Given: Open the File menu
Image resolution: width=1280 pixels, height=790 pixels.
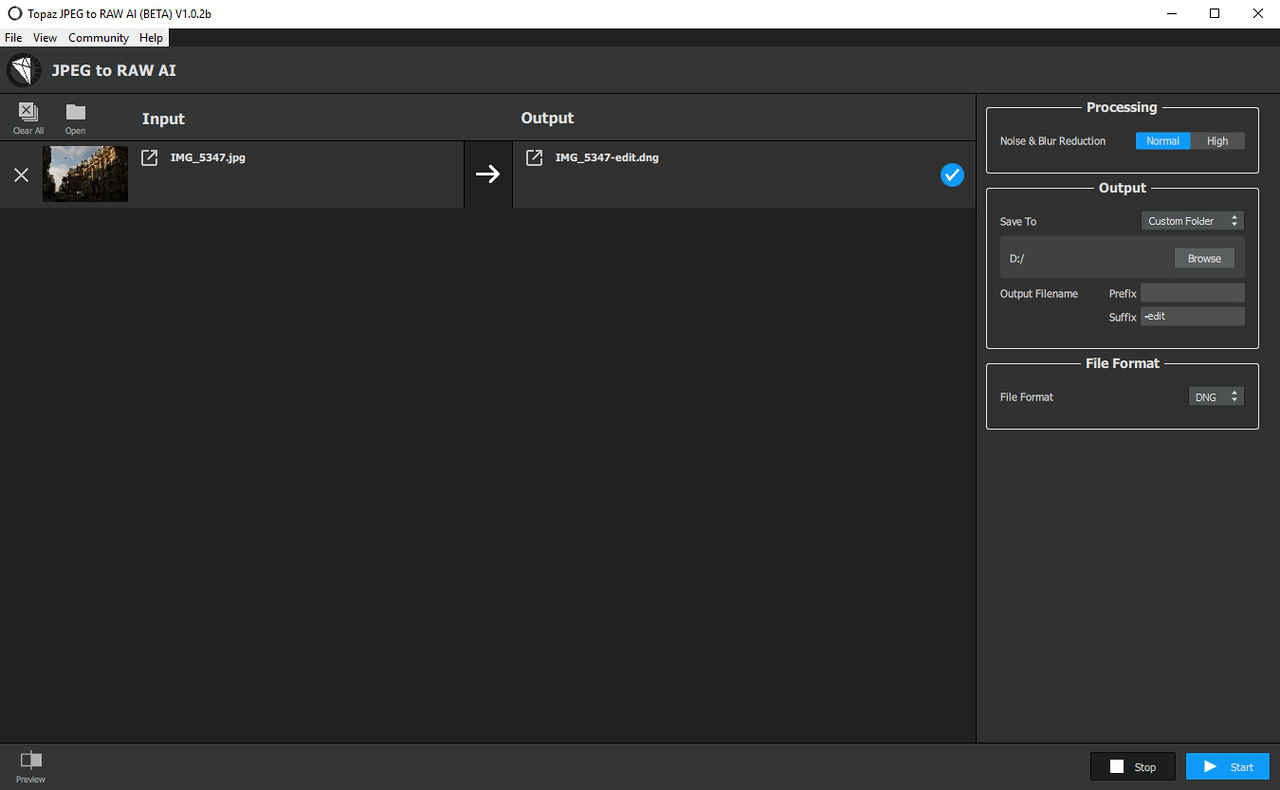Looking at the screenshot, I should pyautogui.click(x=13, y=38).
